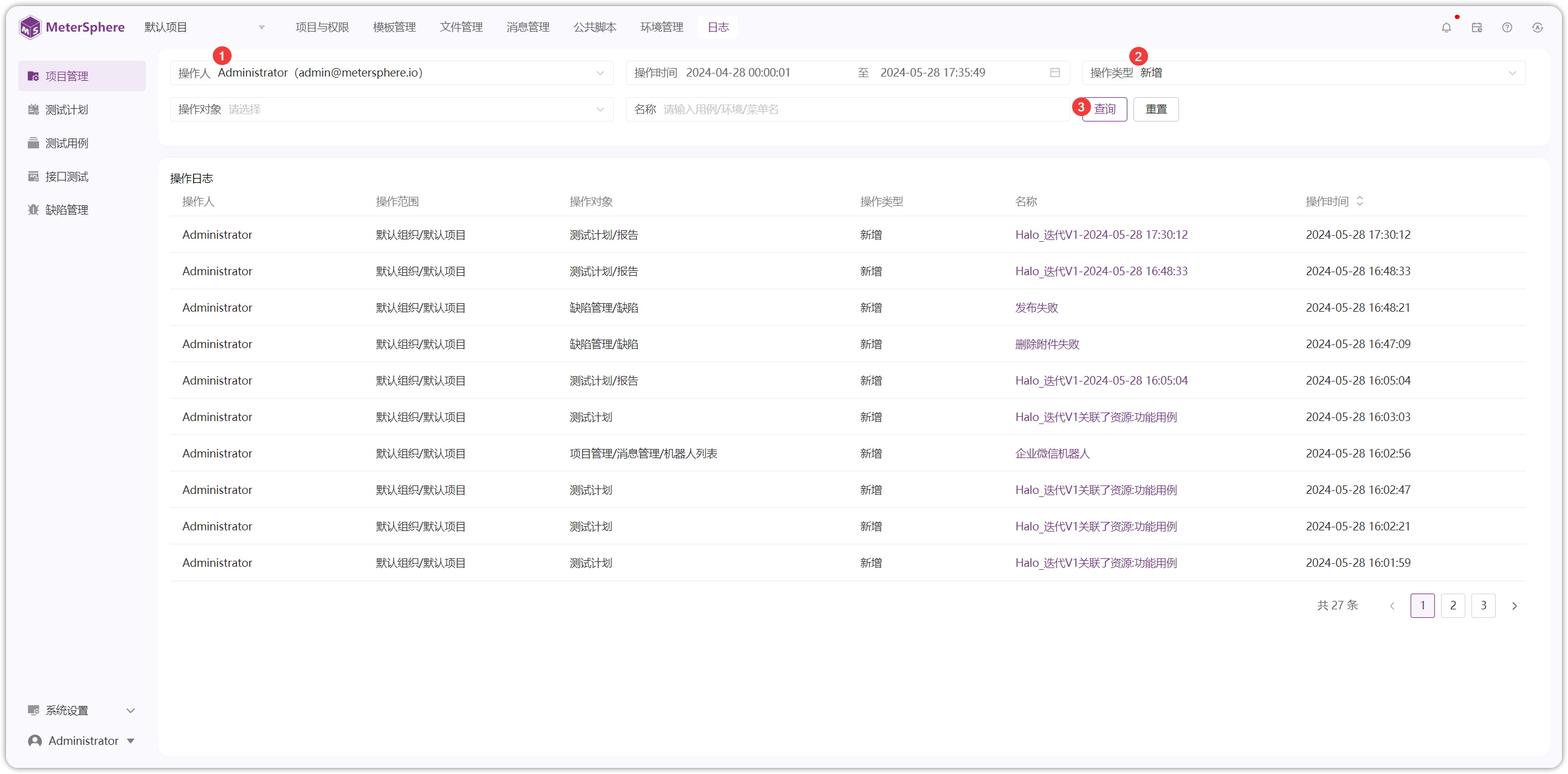The image size is (1568, 774).
Task: Click the 测试计划 sidebar icon
Action: [33, 109]
